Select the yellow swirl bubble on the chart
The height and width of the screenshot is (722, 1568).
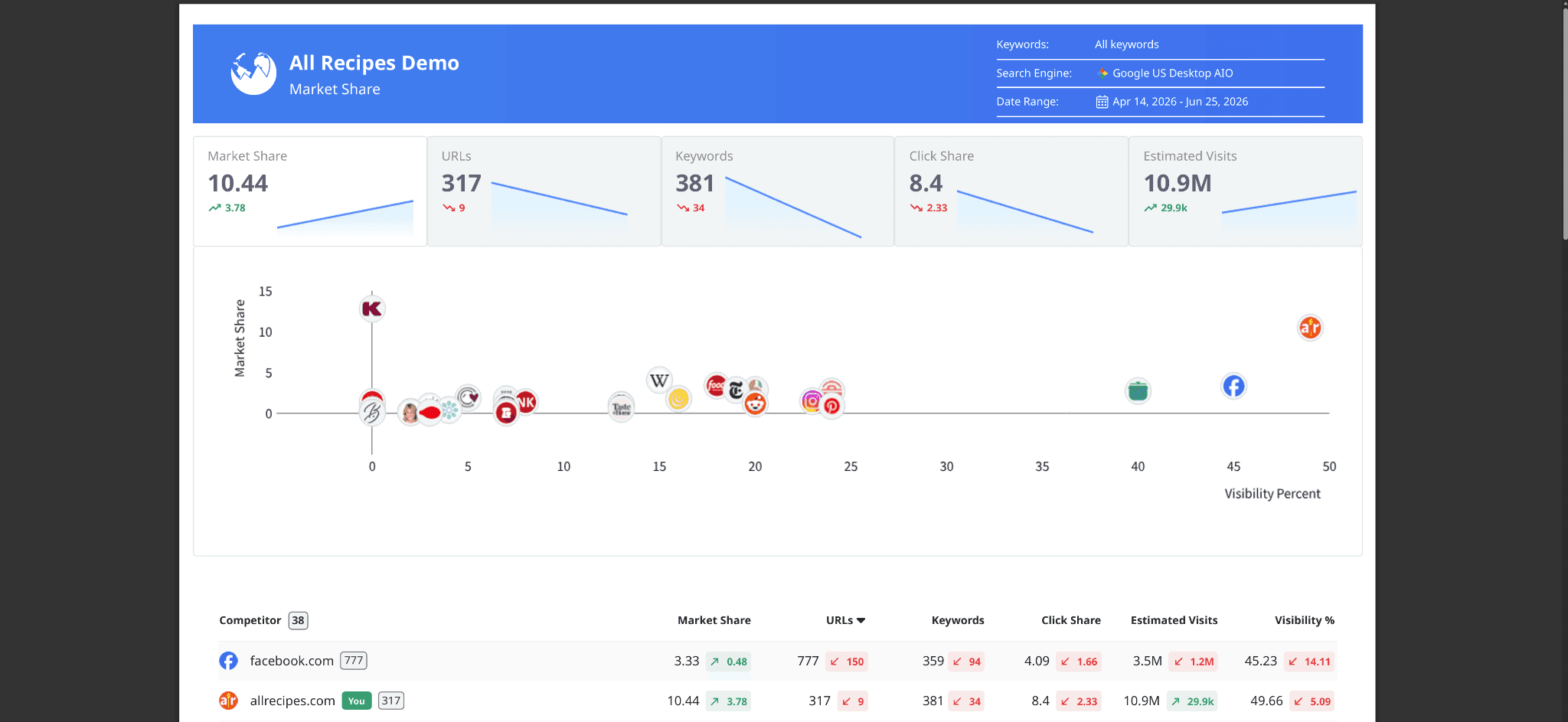click(678, 399)
